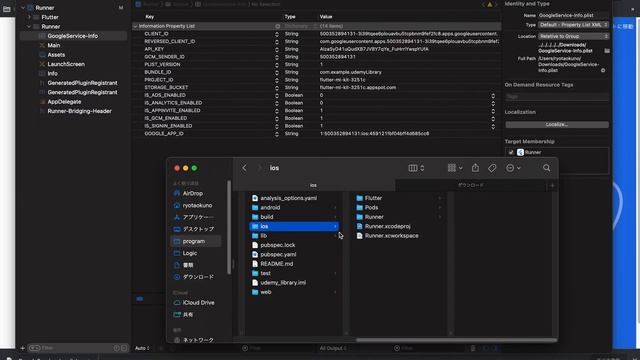Go back in Finder navigation
The width and height of the screenshot is (640, 360).
pyautogui.click(x=244, y=168)
